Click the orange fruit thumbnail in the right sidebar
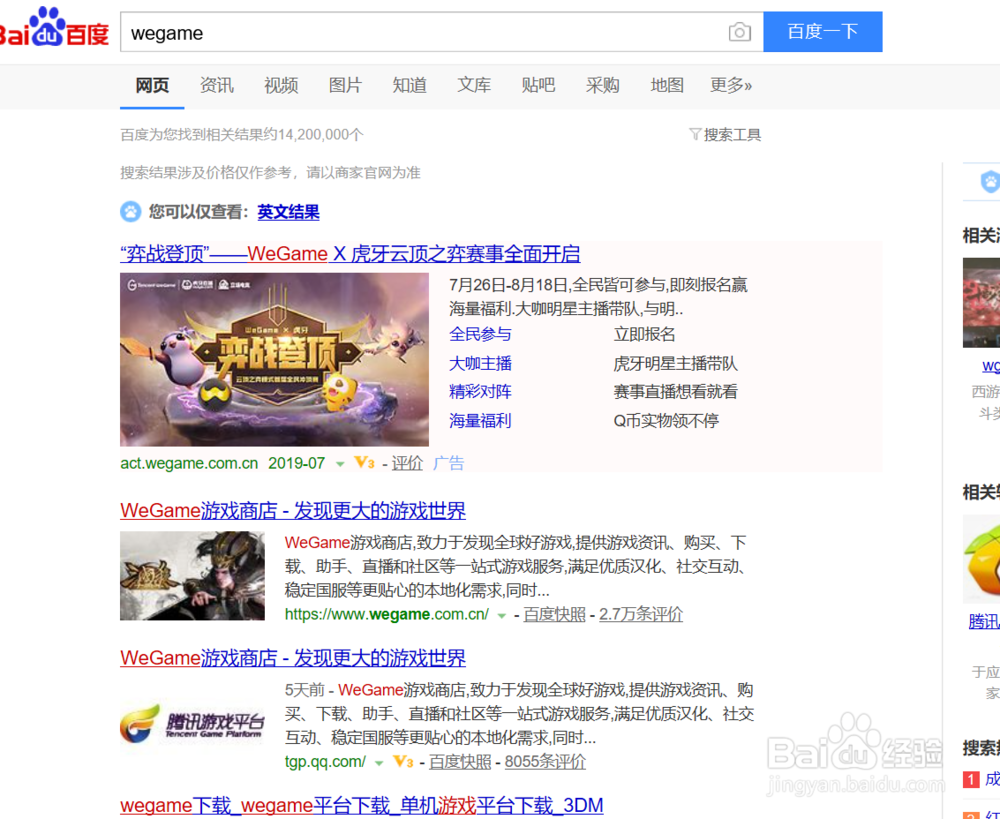Viewport: 1000px width, 819px height. pyautogui.click(x=982, y=559)
